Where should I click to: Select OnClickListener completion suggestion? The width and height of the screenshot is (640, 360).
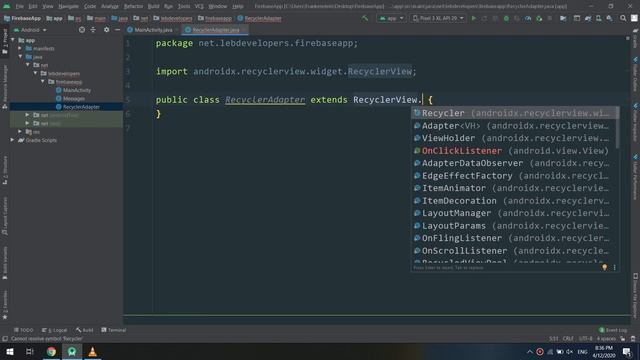coord(514,151)
